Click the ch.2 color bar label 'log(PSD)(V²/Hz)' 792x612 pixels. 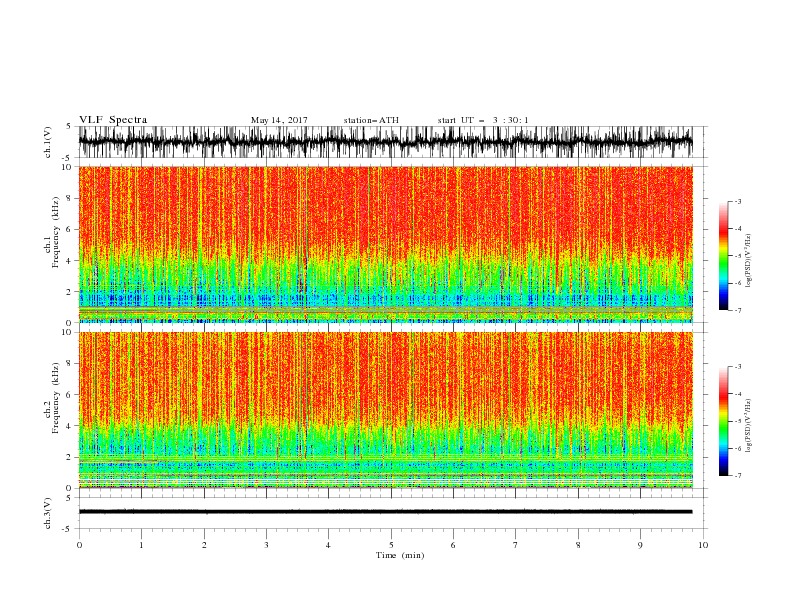tap(749, 425)
